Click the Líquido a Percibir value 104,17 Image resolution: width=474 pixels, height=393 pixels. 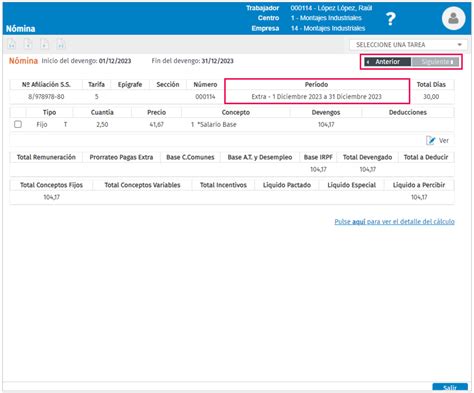[419, 197]
